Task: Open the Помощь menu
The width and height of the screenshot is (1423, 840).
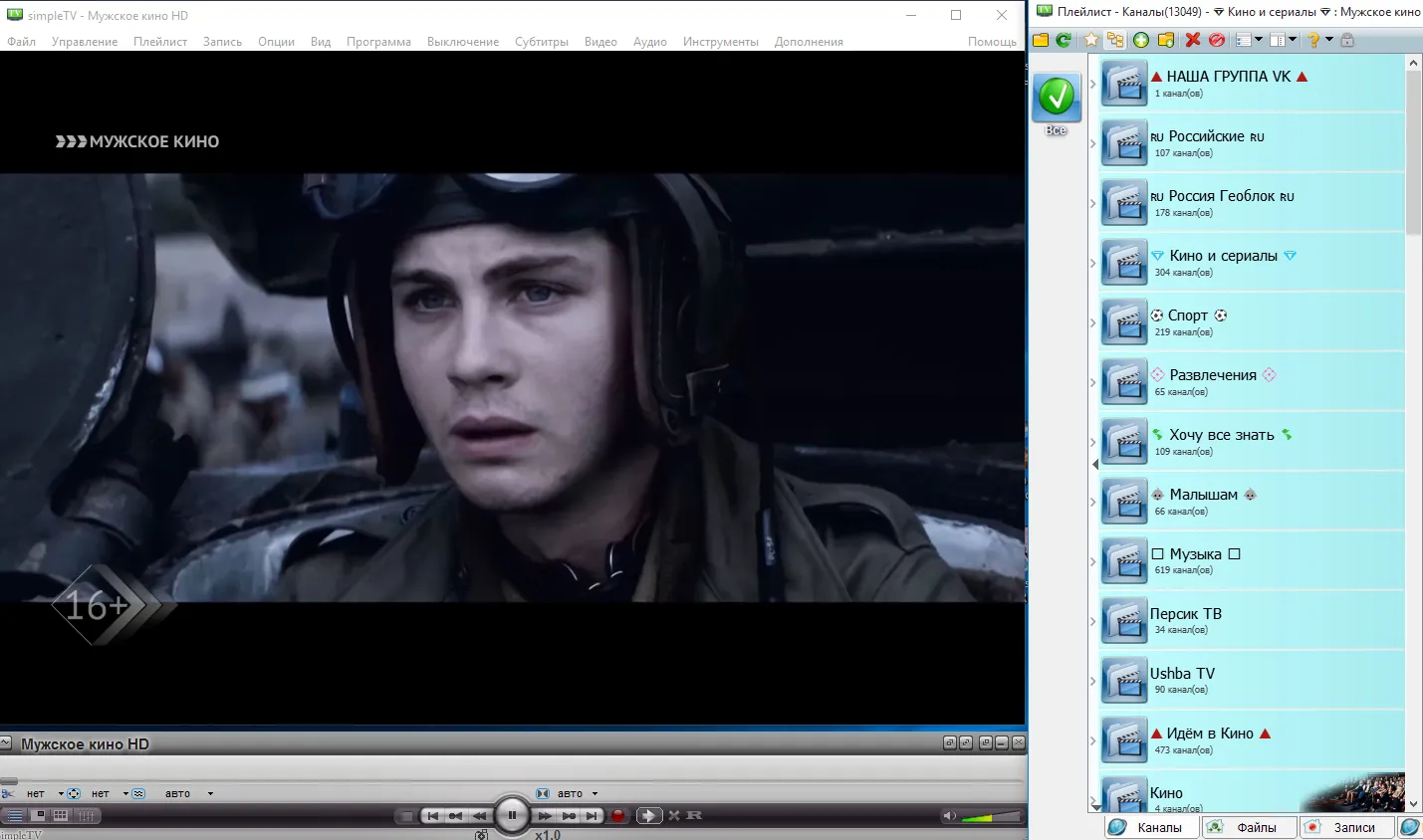Action: (992, 42)
